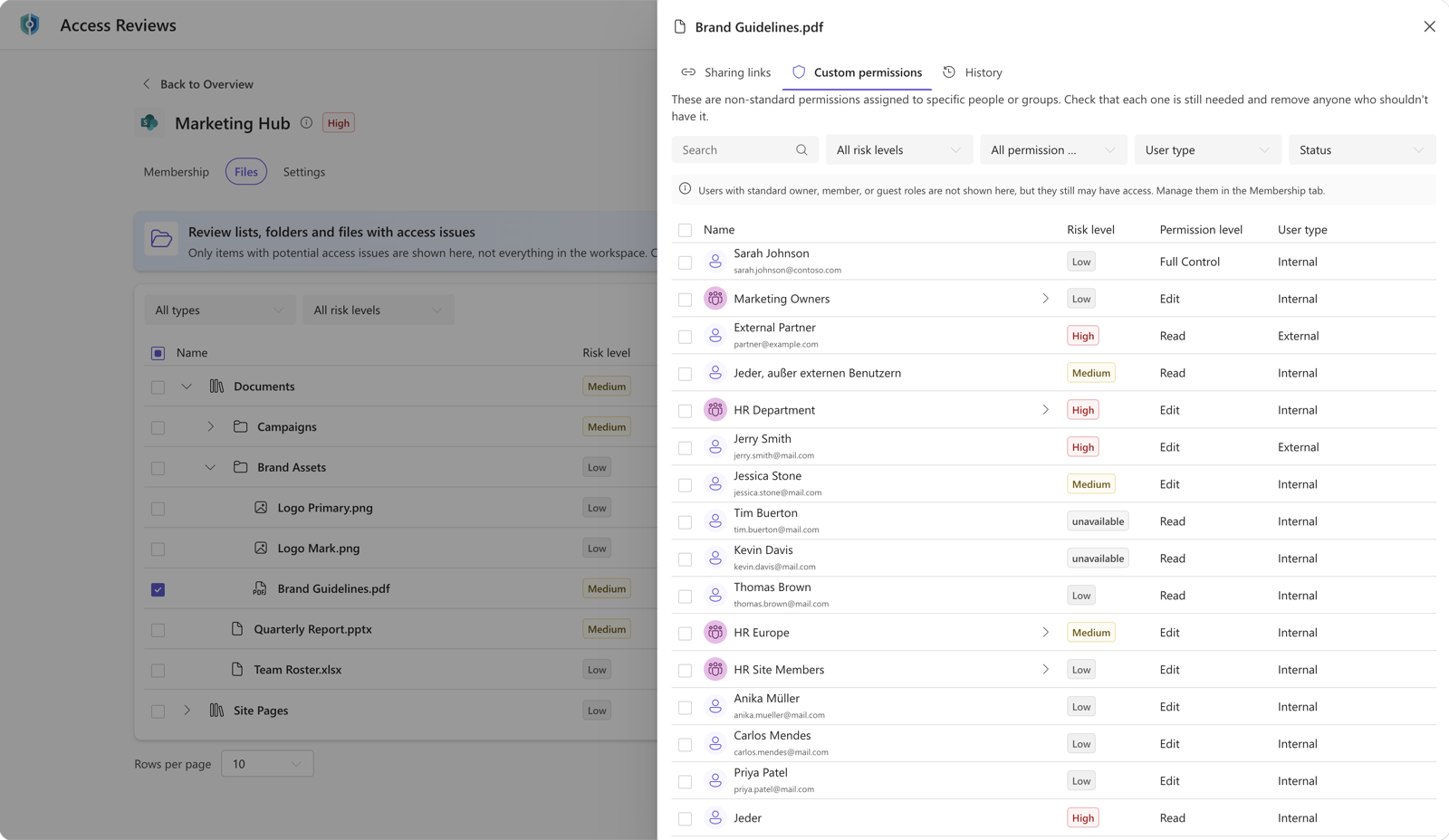Click the Documents library icon
The height and width of the screenshot is (840, 1449).
216,387
